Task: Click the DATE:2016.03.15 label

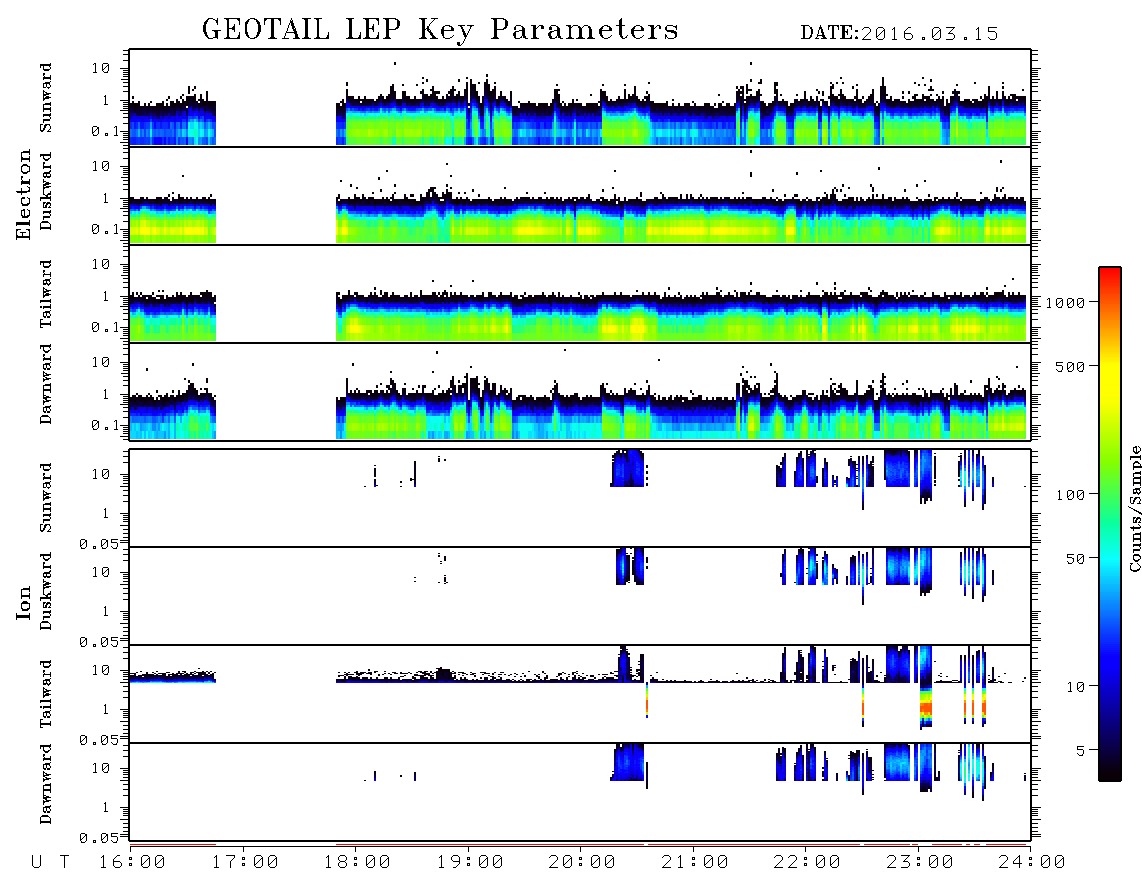Action: (x=899, y=33)
